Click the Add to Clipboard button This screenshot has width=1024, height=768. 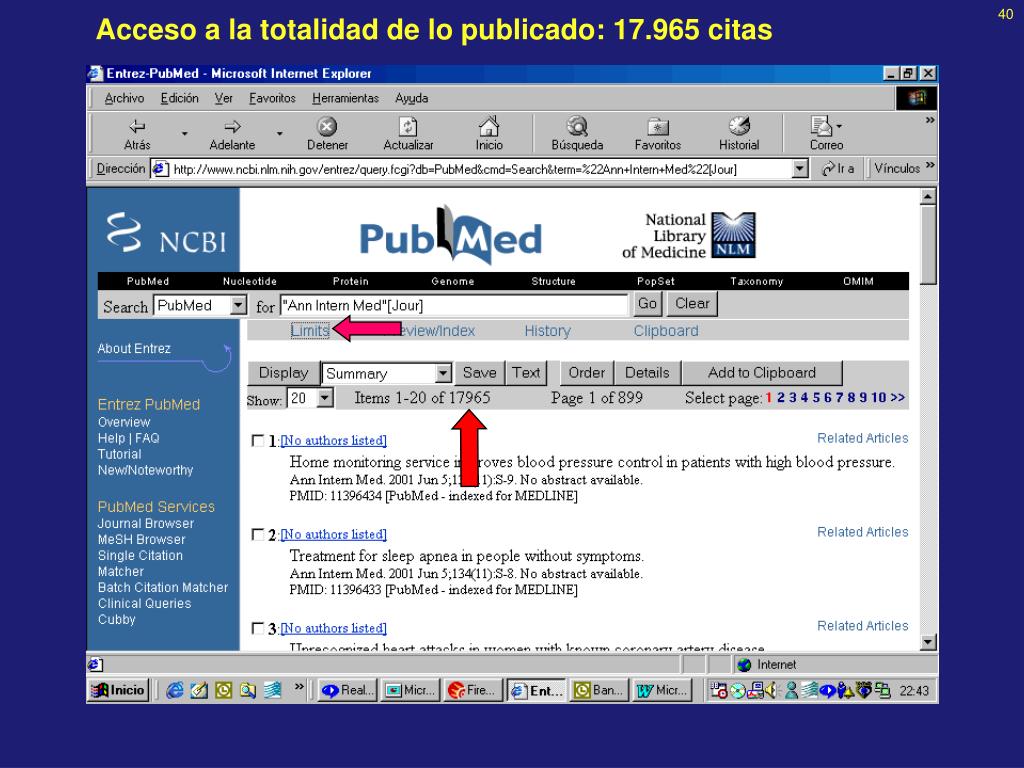[761, 373]
